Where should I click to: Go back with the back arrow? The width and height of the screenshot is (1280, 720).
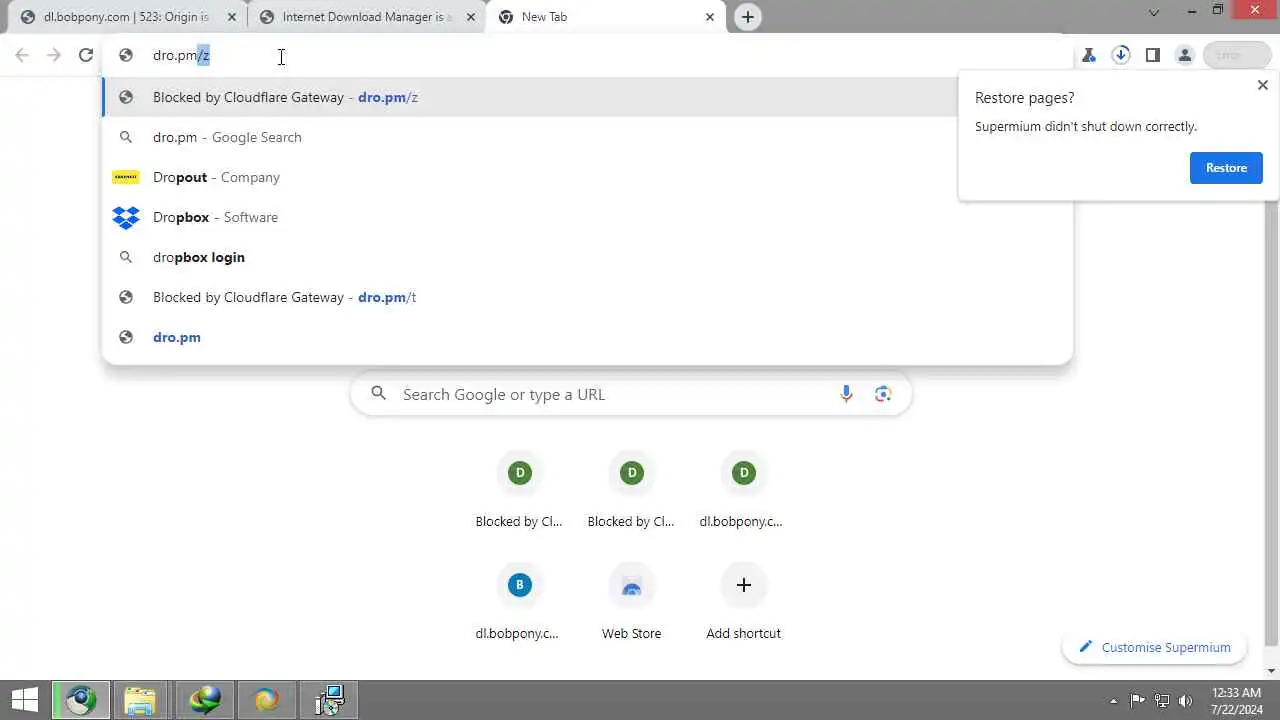pyautogui.click(x=22, y=55)
